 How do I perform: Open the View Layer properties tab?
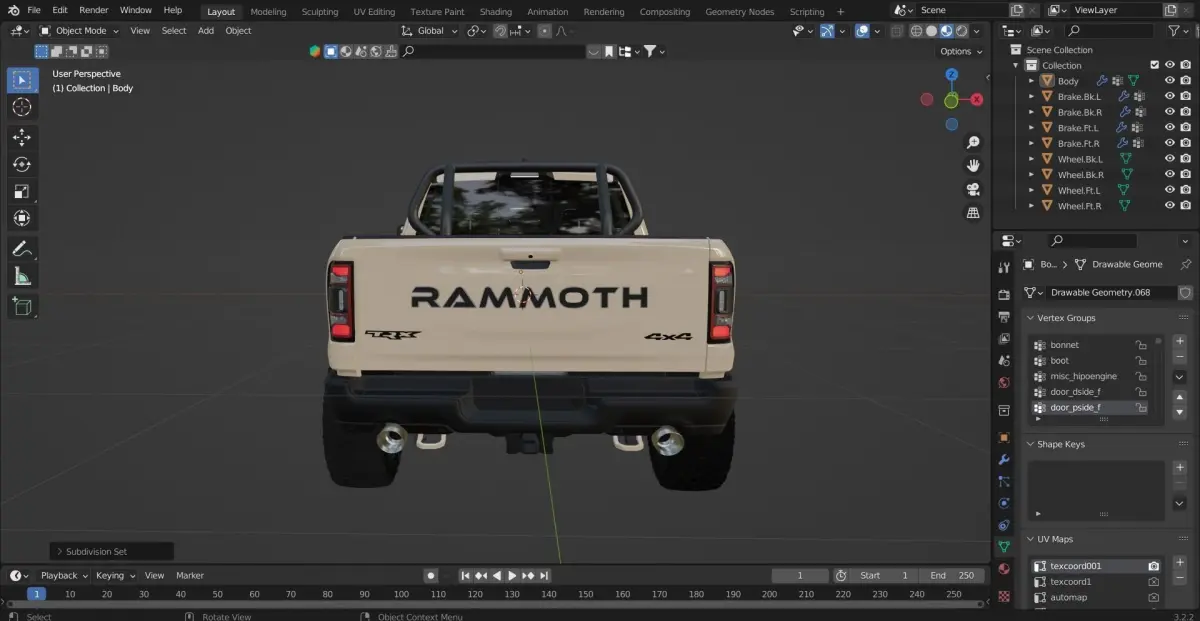[1005, 338]
